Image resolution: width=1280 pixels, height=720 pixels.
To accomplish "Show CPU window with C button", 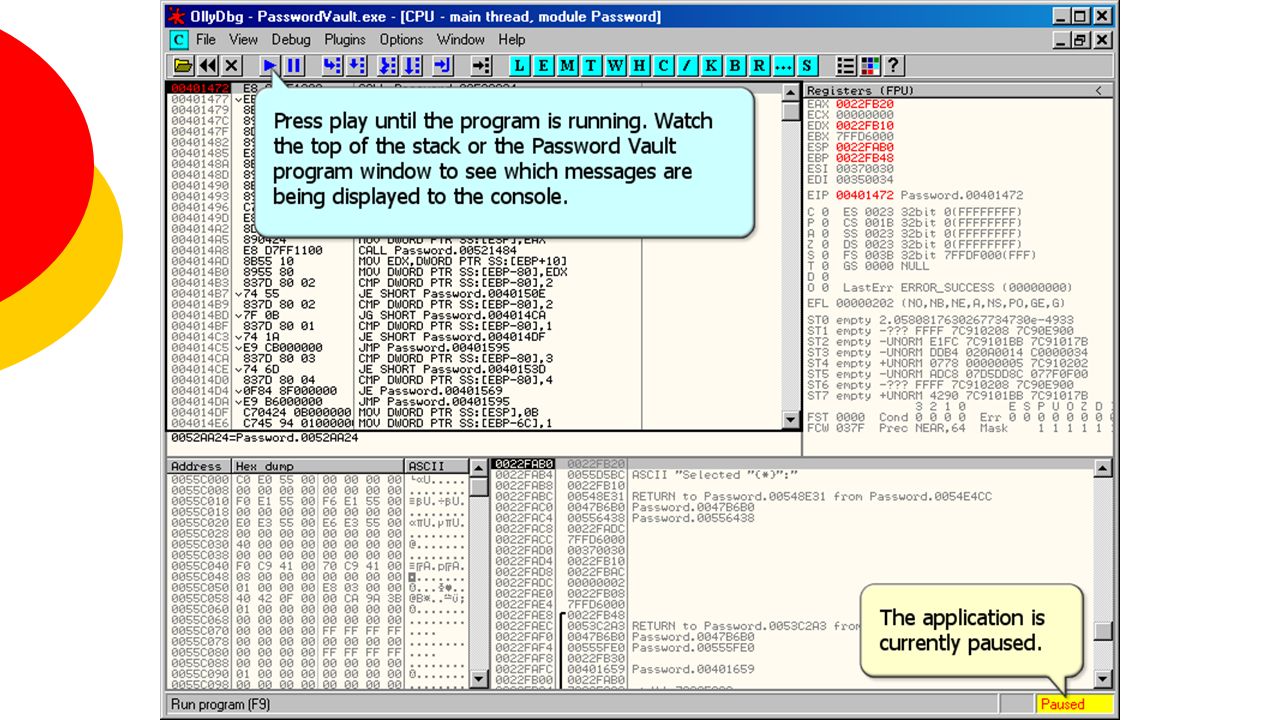I will tap(664, 66).
